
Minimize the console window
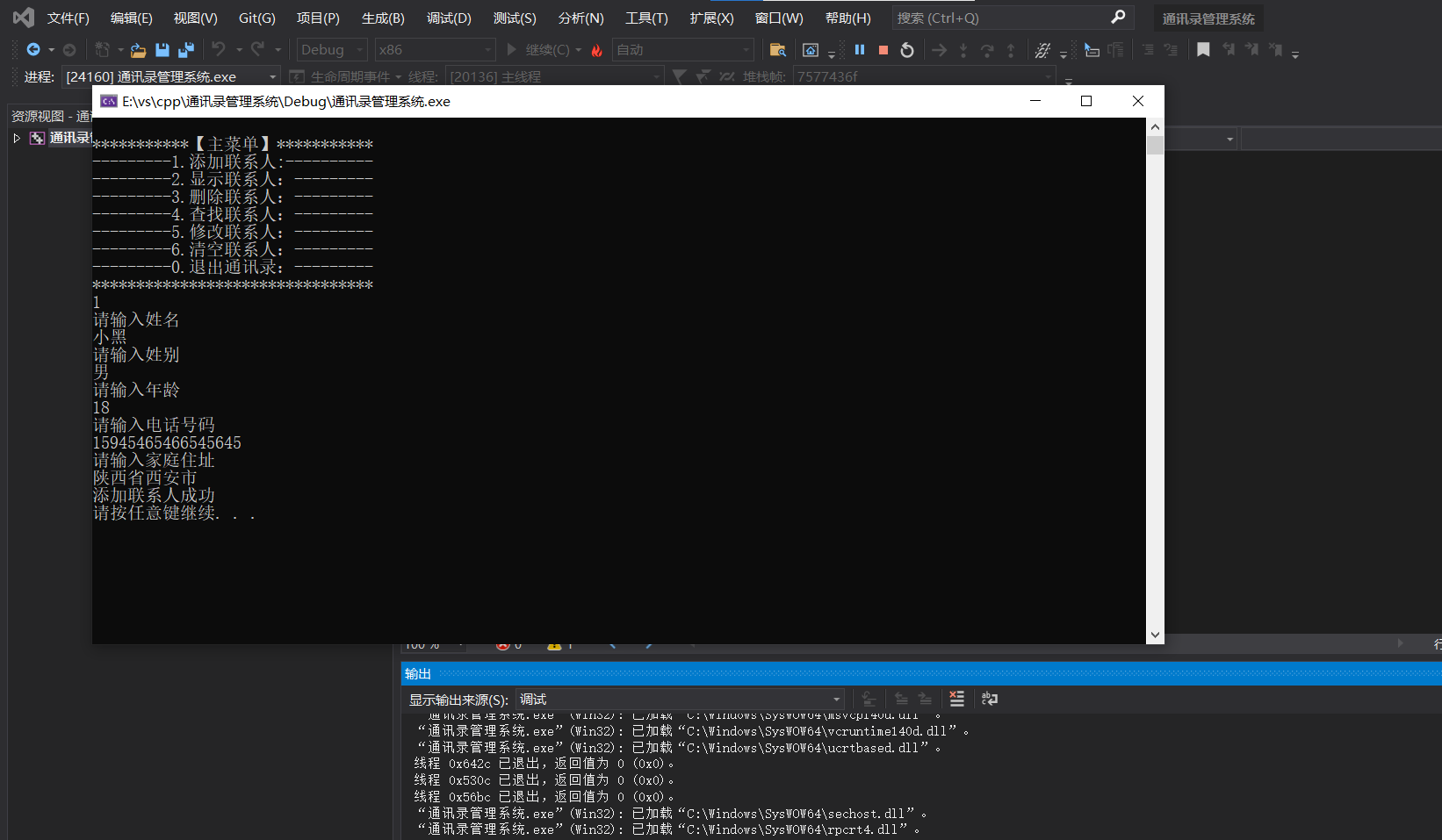1035,101
